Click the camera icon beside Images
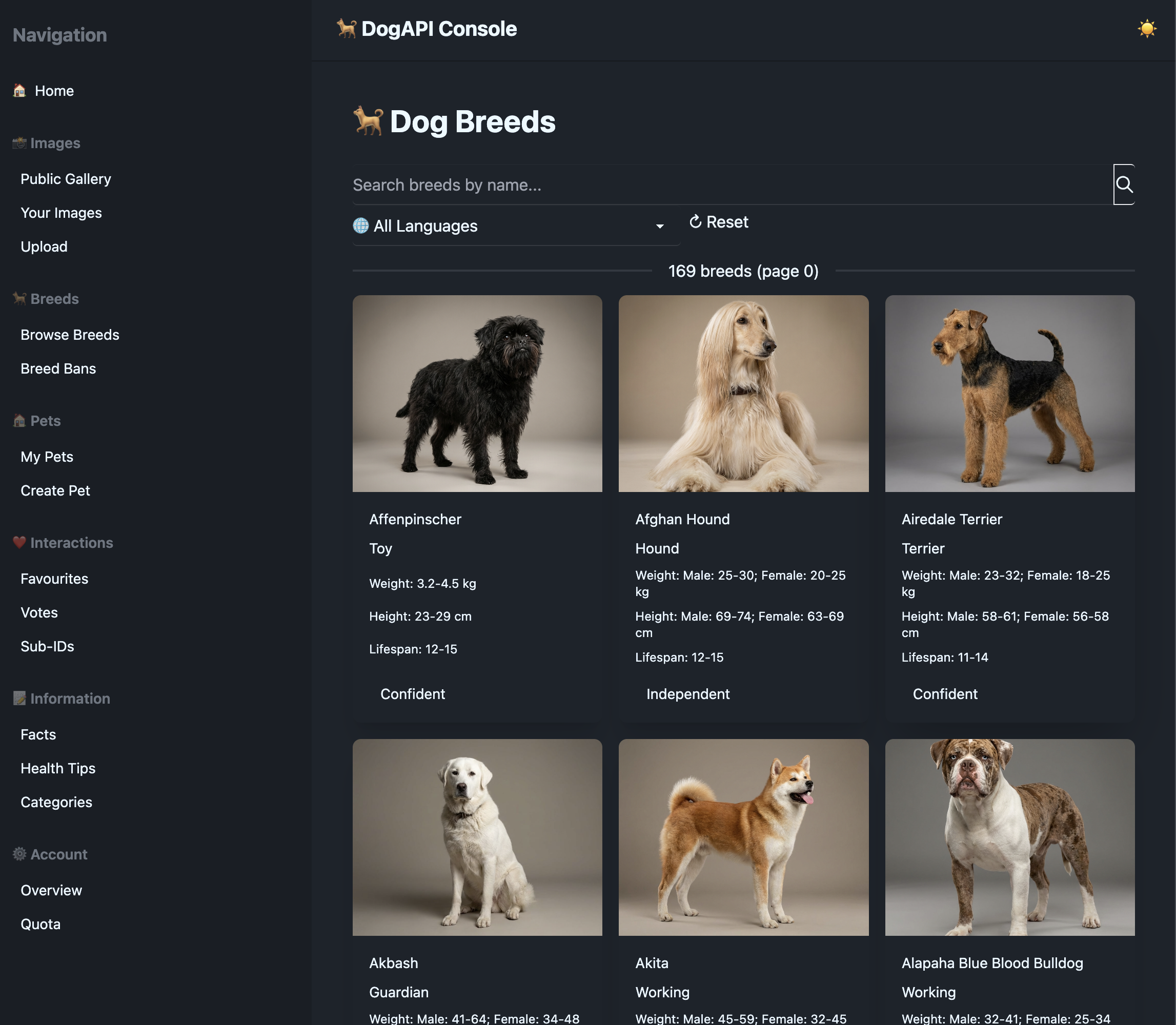The image size is (1176, 1025). 19,143
